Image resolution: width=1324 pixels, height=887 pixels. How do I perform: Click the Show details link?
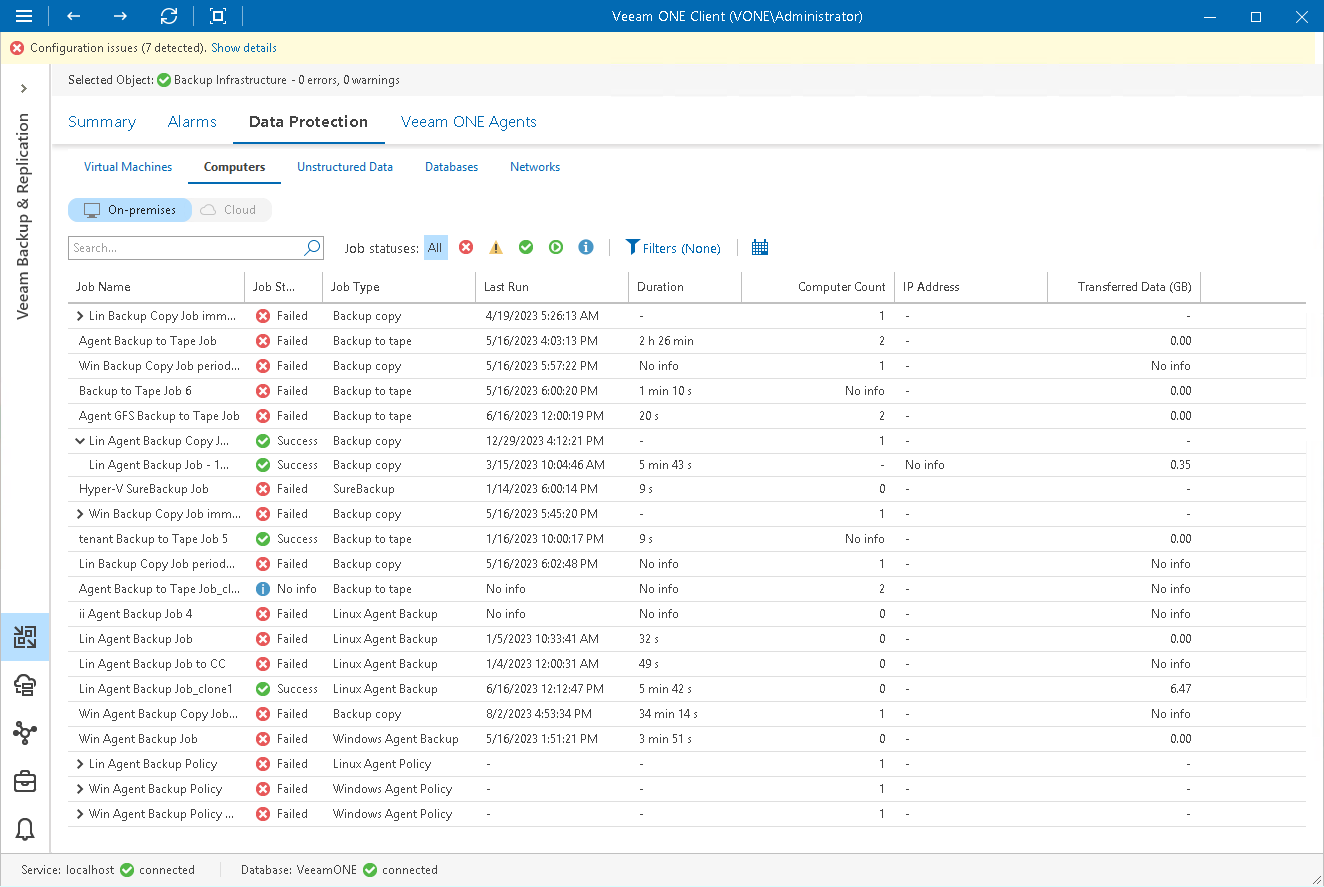pyautogui.click(x=244, y=48)
